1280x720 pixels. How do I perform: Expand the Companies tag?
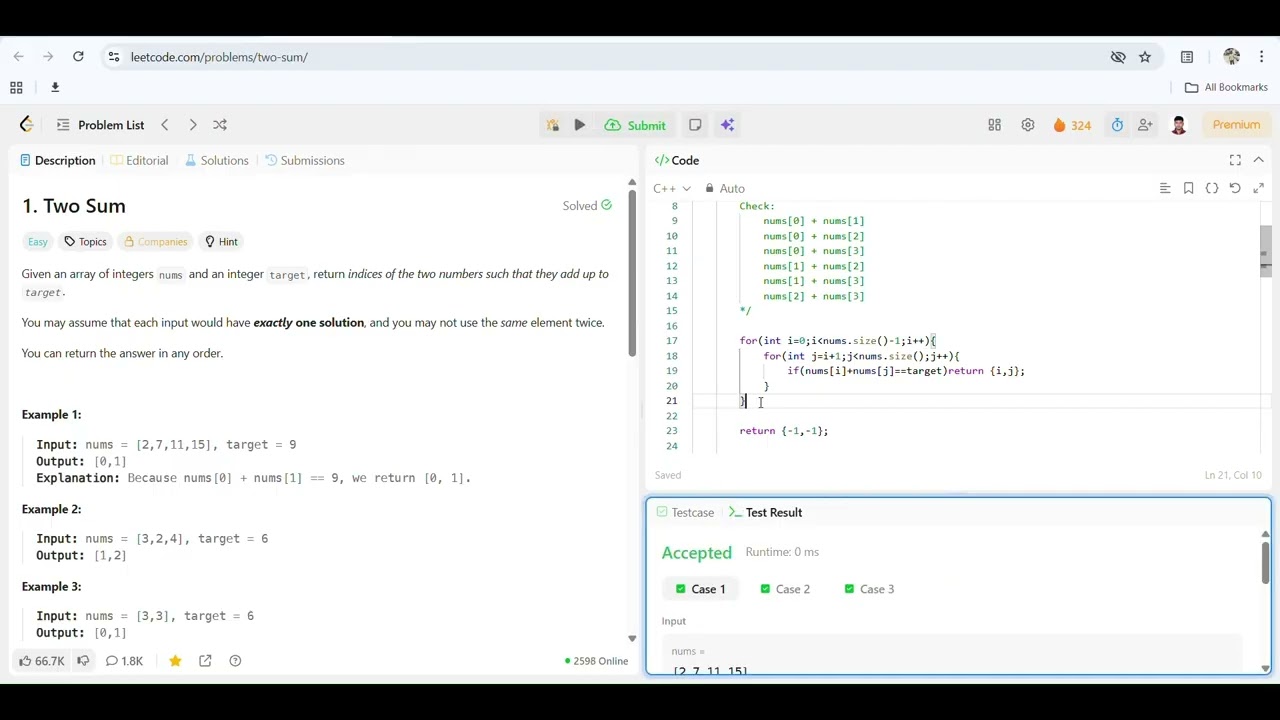pos(155,242)
